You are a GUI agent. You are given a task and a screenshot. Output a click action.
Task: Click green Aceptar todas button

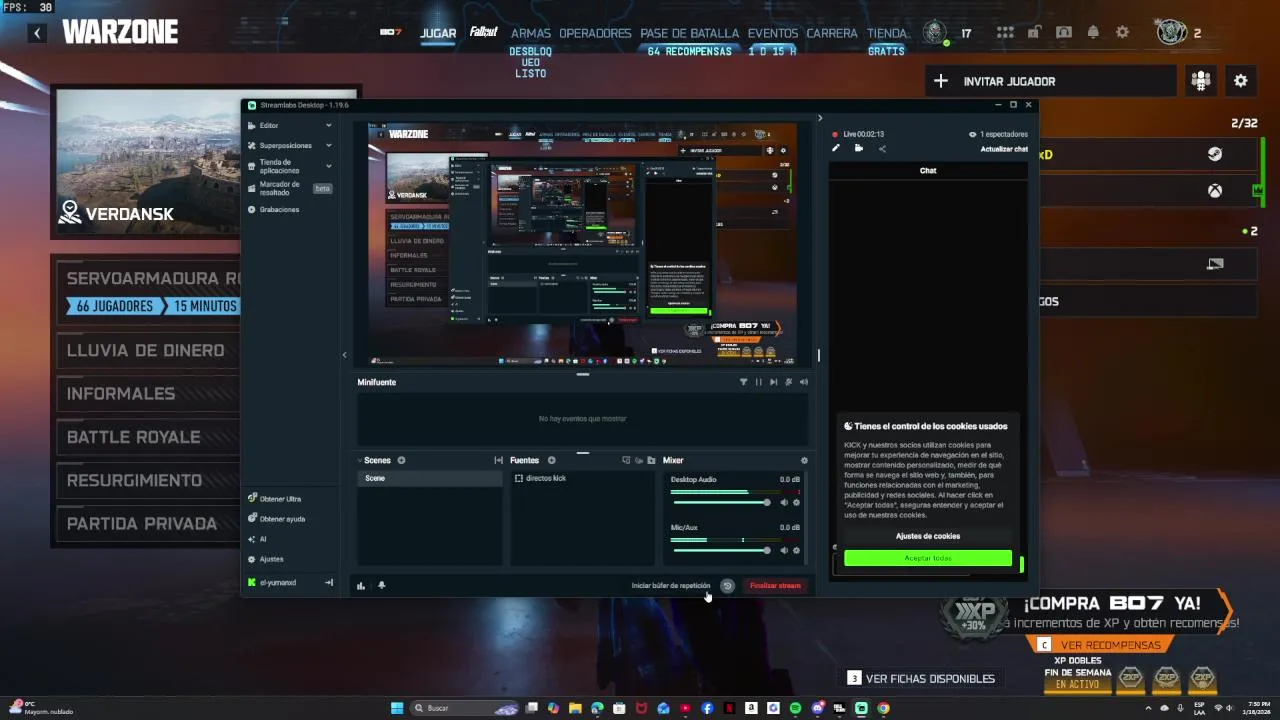(928, 558)
